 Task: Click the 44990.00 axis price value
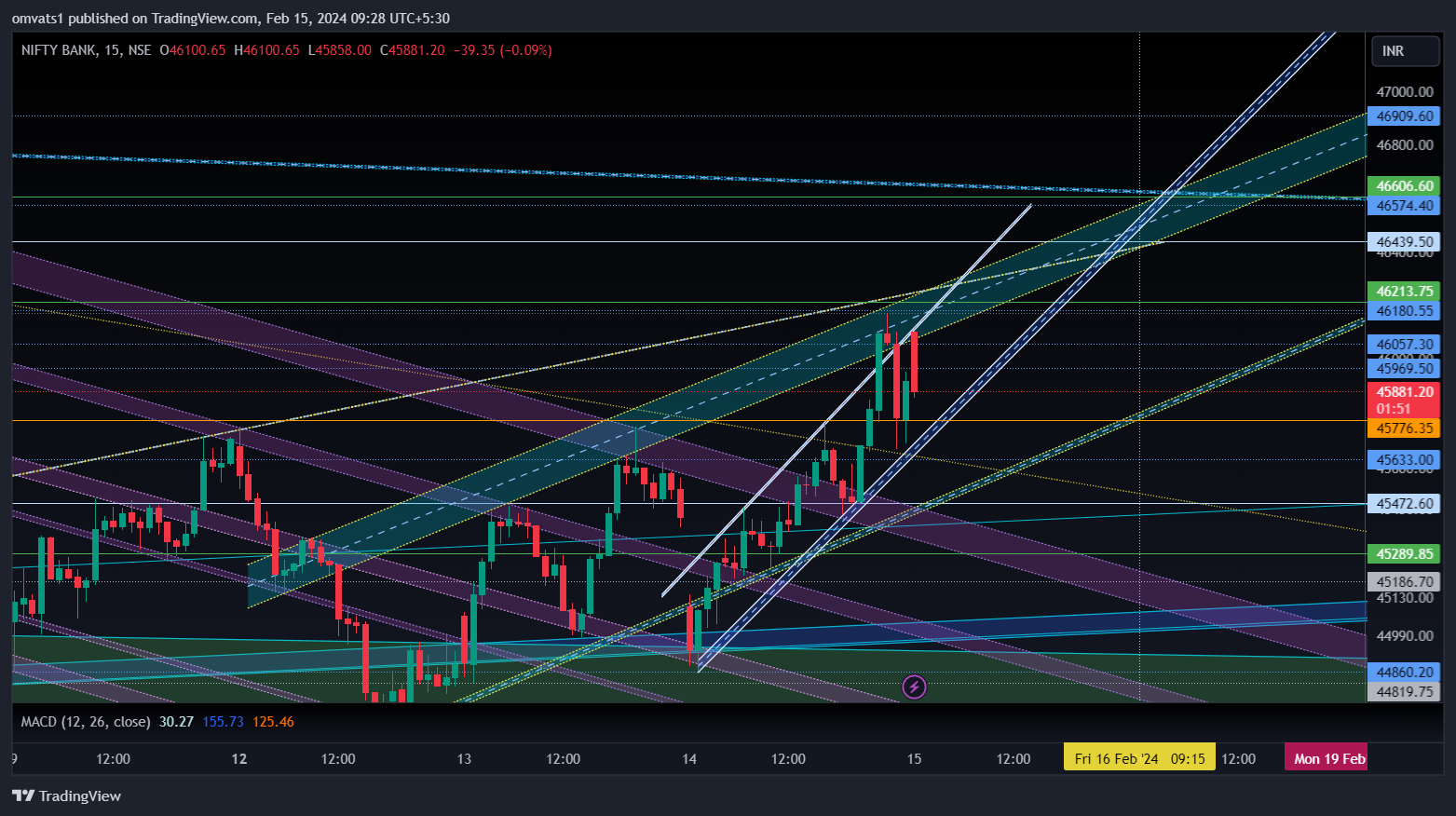(1405, 636)
